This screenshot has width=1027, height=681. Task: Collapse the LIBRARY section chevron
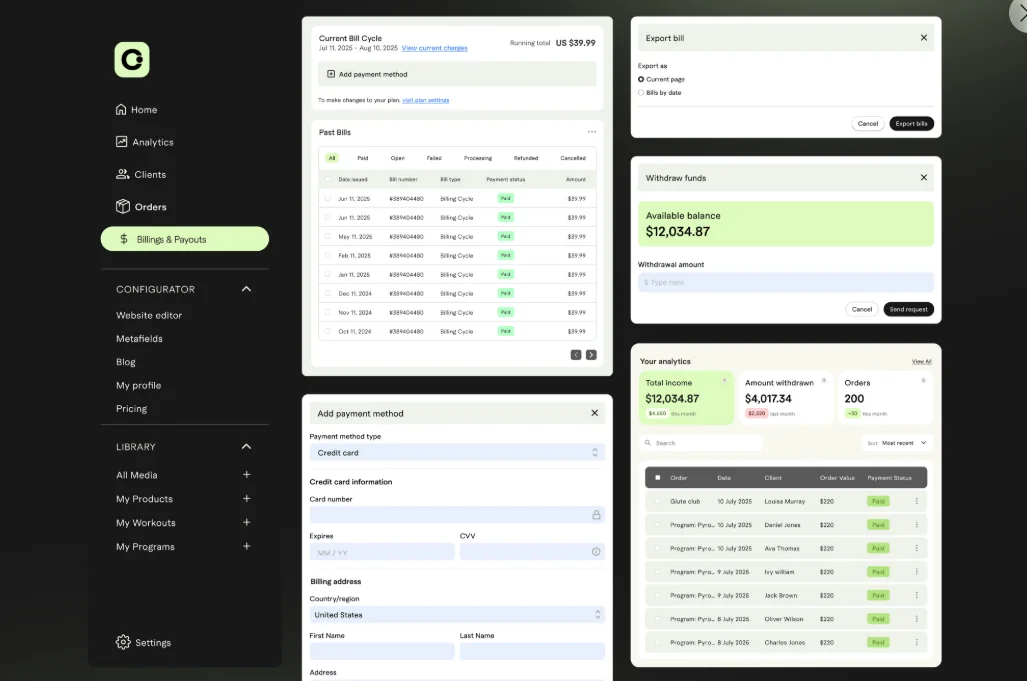(246, 447)
